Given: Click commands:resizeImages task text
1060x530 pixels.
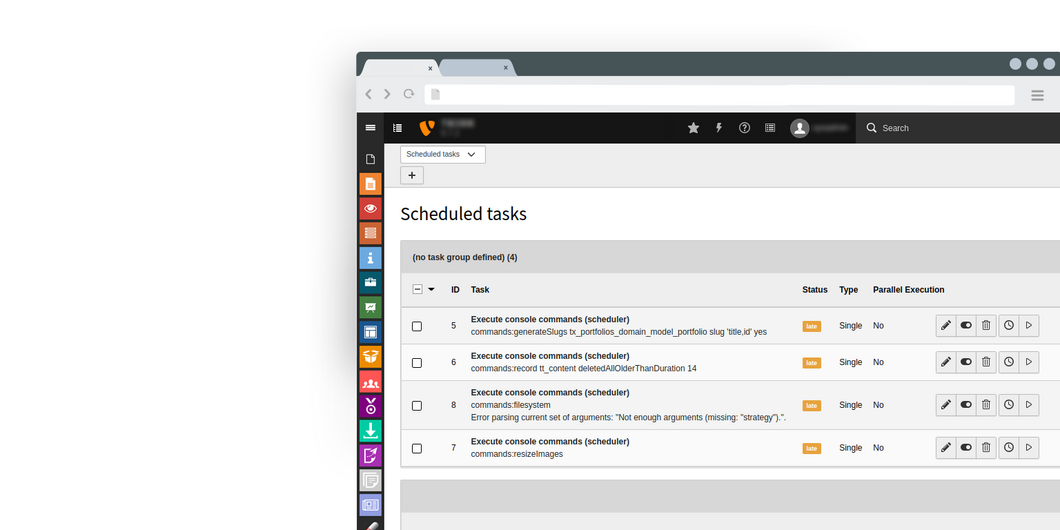Looking at the screenshot, I should [x=517, y=454].
